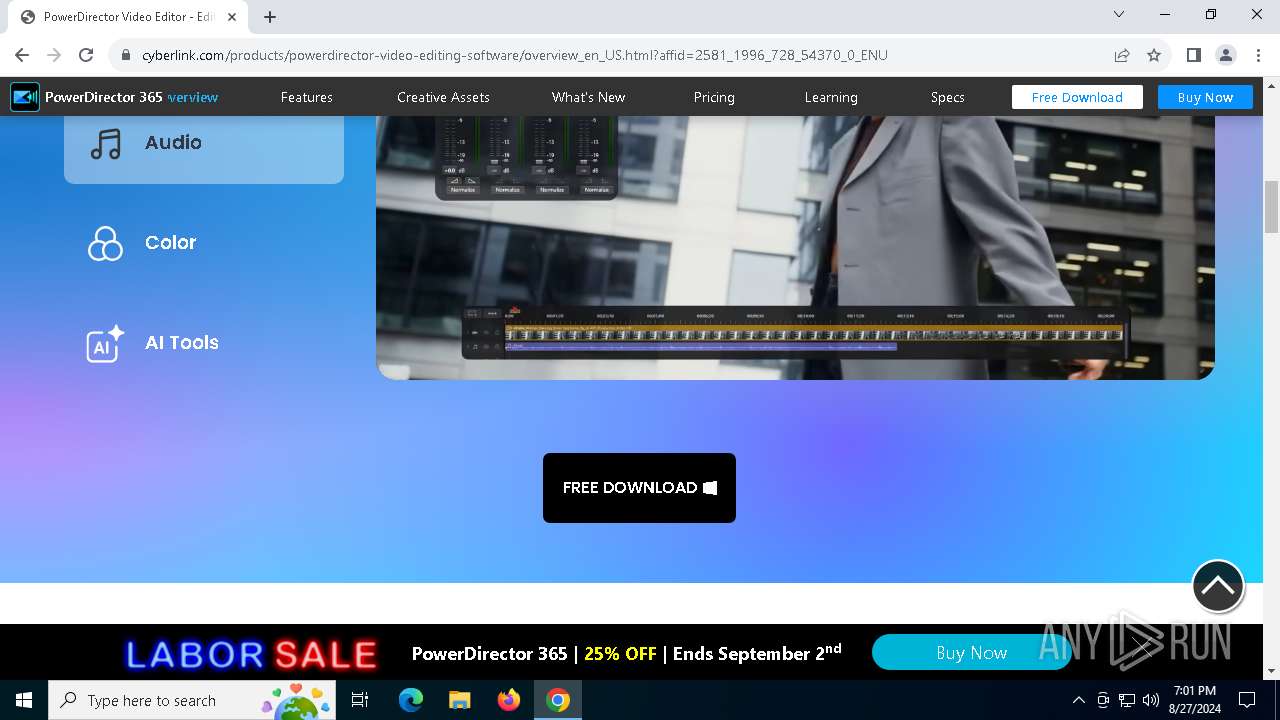This screenshot has width=1280, height=720.
Task: Select the Audio music note icon
Action: click(x=105, y=143)
